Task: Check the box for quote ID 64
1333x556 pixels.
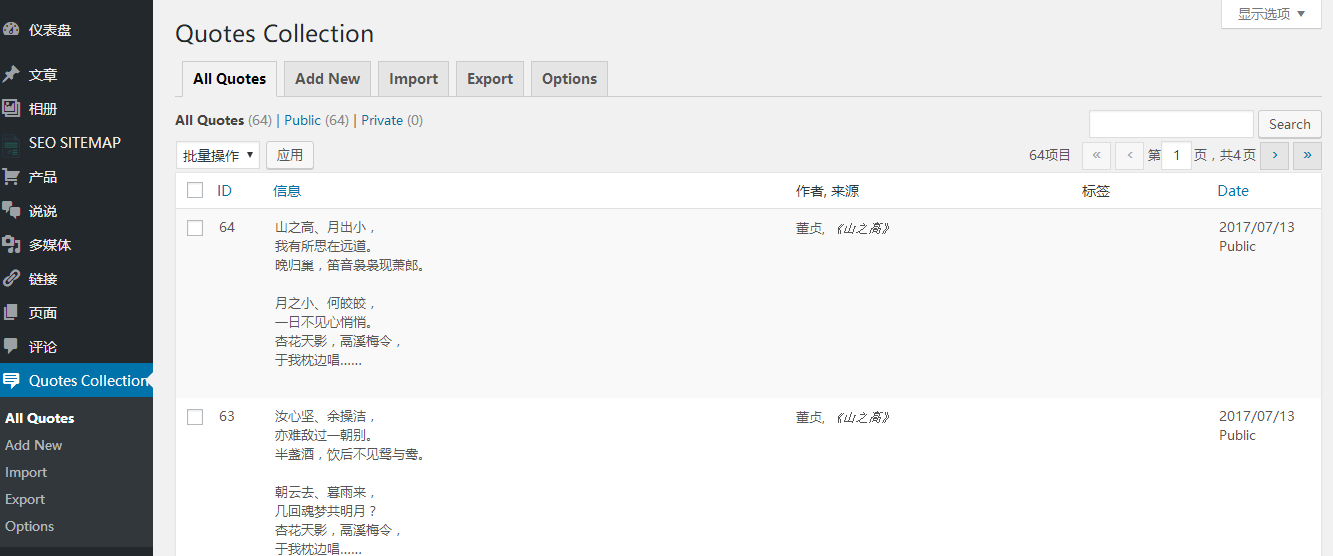Action: (x=195, y=228)
